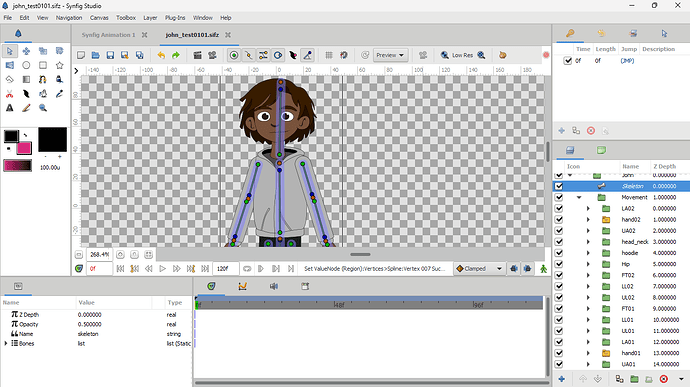Viewport: 690px width, 387px height.
Task: Click the (JMP) keyframe jump link
Action: click(x=627, y=61)
